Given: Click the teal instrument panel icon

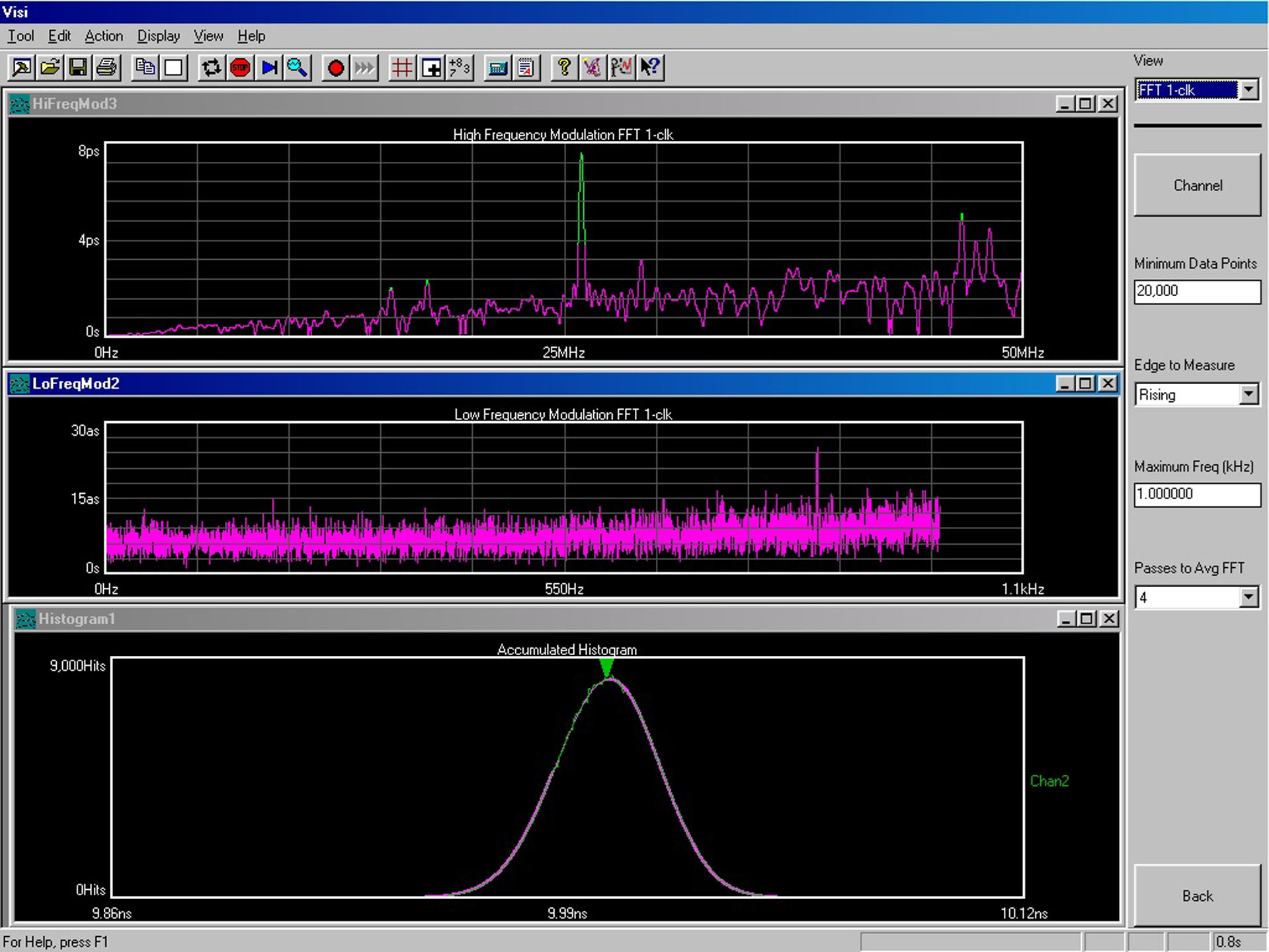Looking at the screenshot, I should 497,67.
